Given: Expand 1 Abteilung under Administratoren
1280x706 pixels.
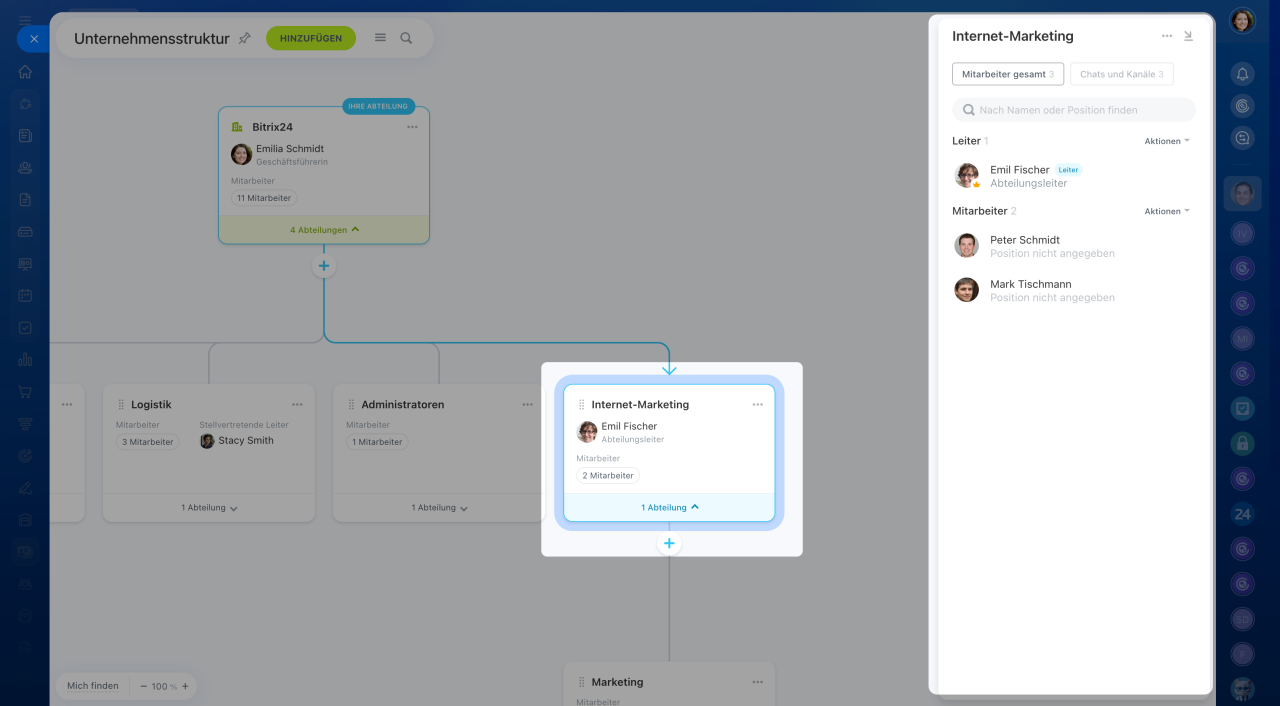Looking at the screenshot, I should tap(439, 508).
